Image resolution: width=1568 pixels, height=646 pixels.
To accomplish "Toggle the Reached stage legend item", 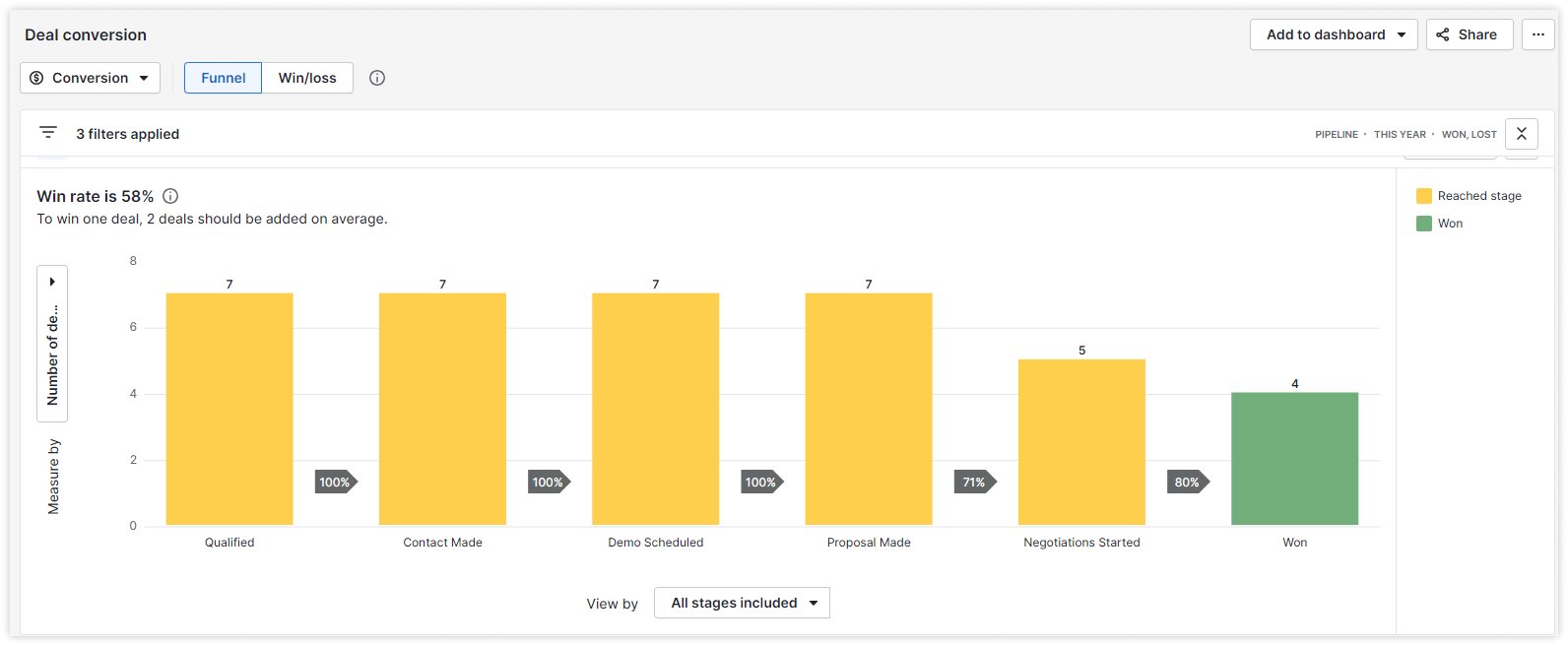I will (x=1469, y=196).
